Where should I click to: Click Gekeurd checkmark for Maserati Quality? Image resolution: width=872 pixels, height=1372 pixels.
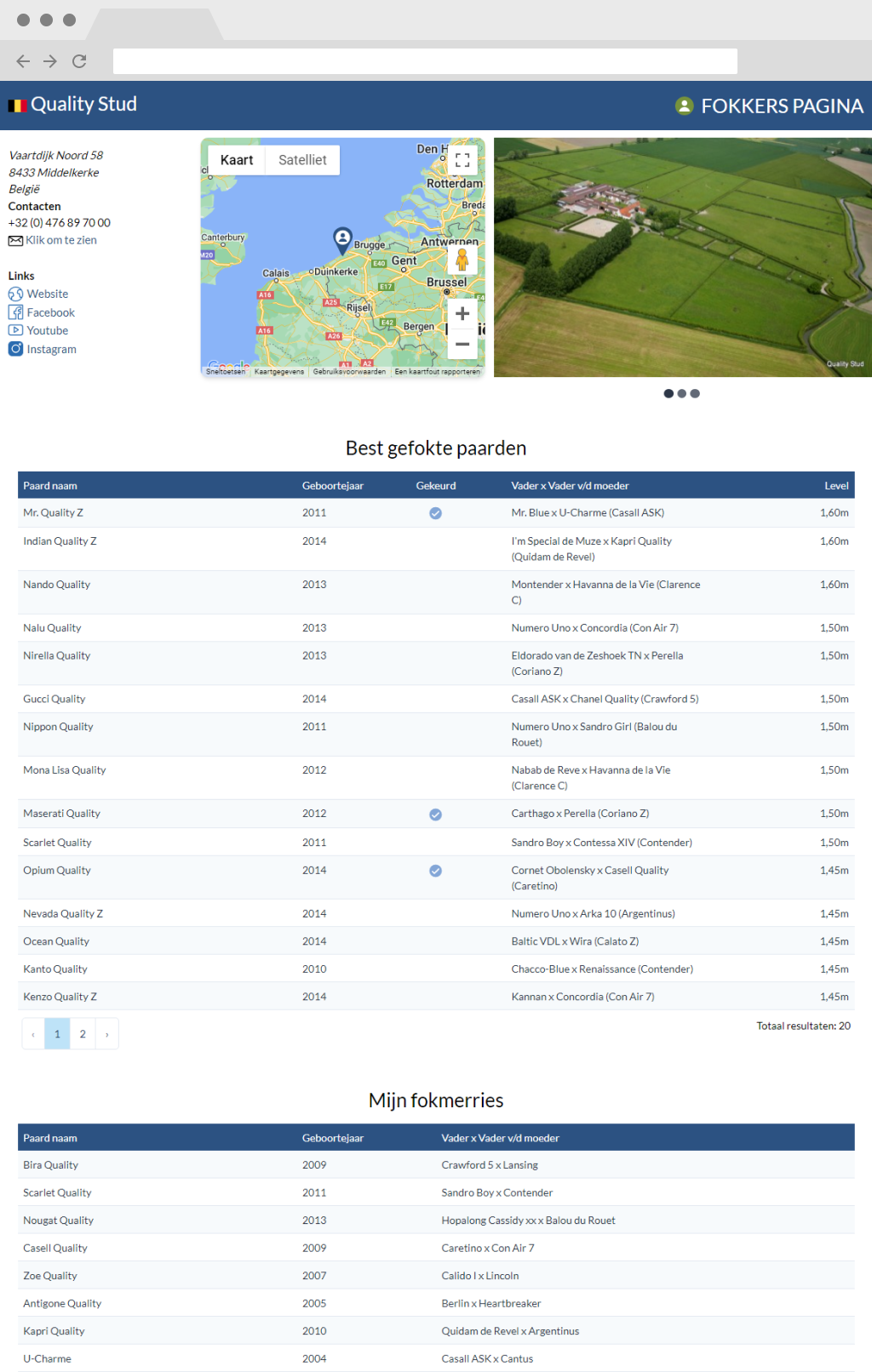435,815
